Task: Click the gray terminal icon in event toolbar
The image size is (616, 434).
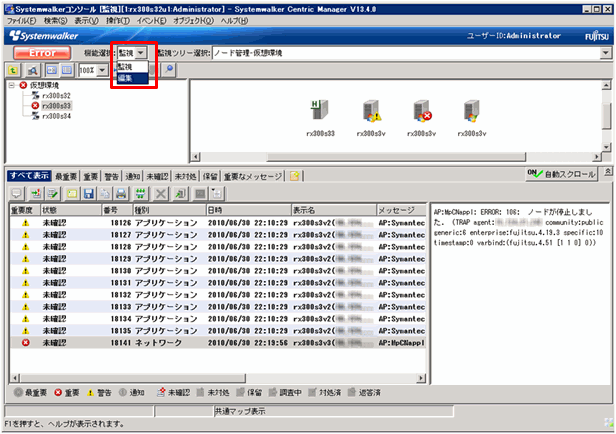Action: [x=200, y=193]
